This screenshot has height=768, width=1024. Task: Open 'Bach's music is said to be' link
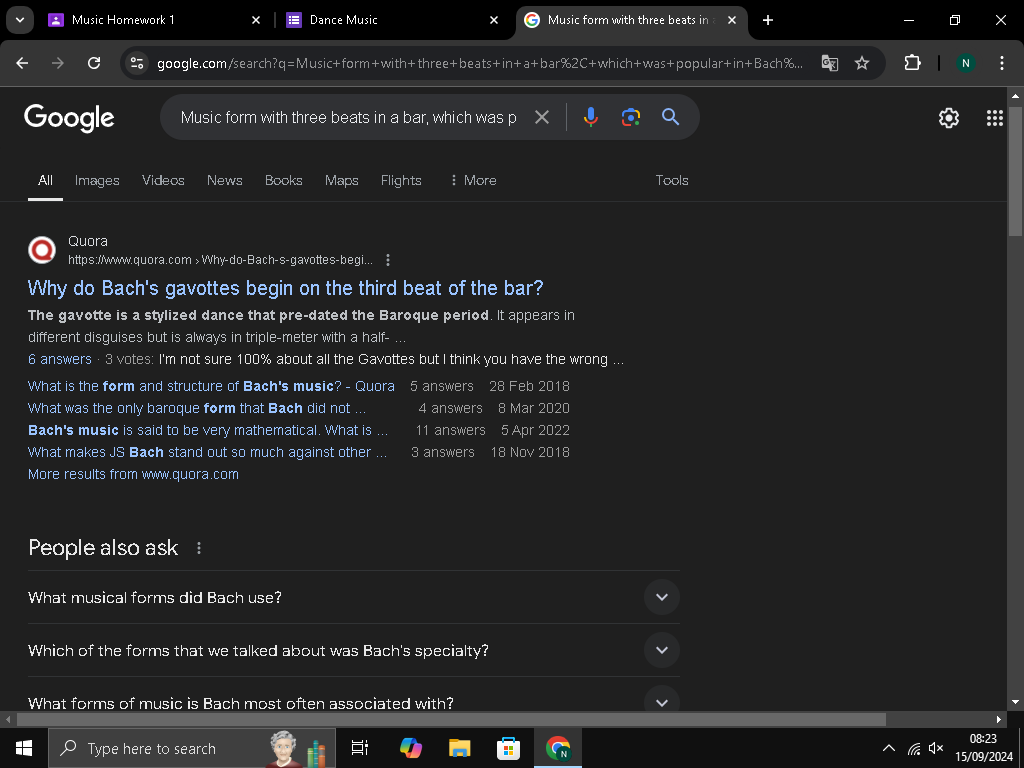tap(208, 430)
